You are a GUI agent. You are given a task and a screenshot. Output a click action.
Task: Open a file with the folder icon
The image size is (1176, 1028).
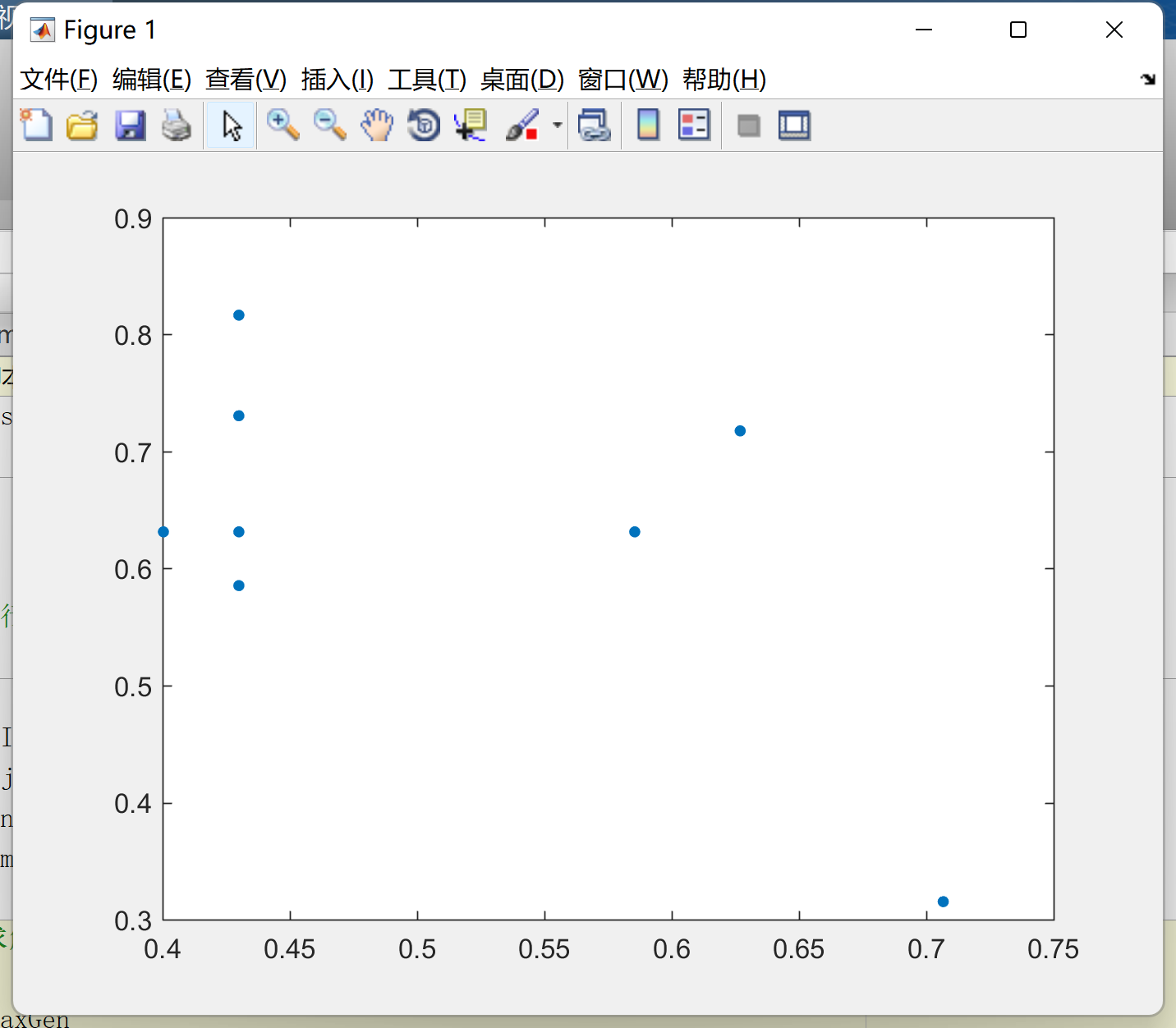[x=82, y=126]
